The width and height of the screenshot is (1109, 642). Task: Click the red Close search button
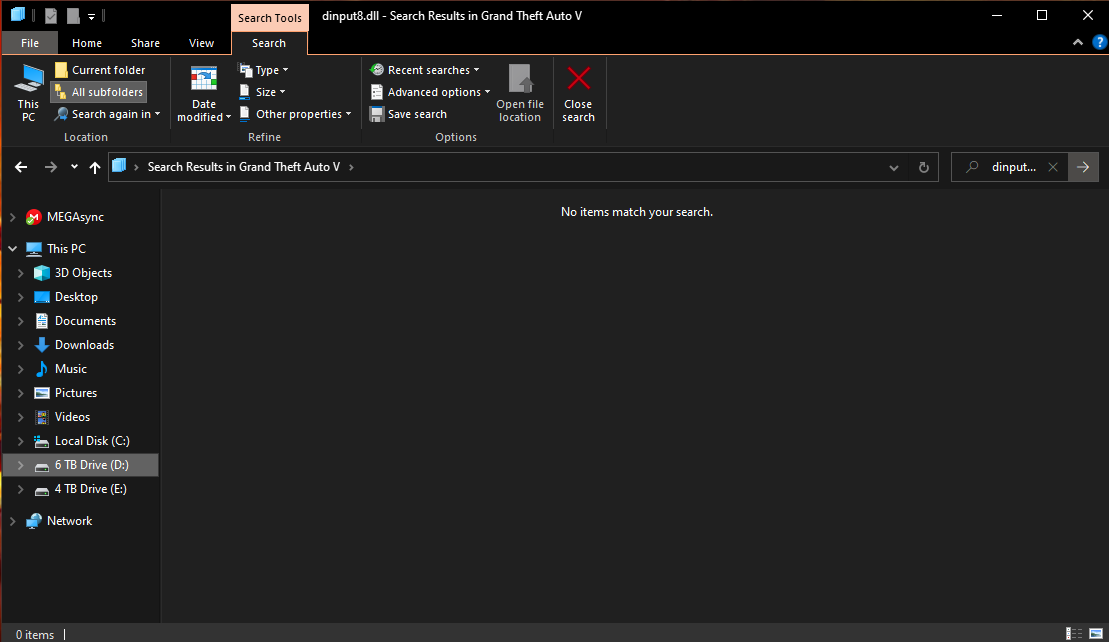point(579,93)
